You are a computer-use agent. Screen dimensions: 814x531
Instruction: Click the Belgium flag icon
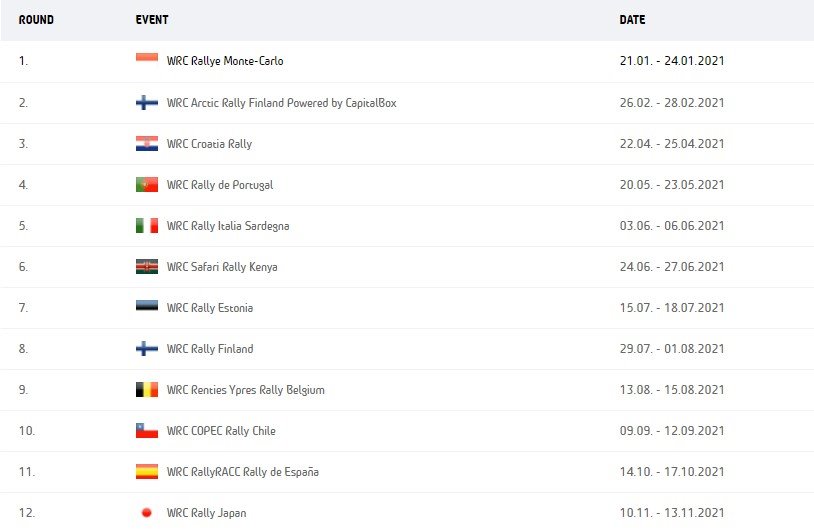tap(147, 389)
